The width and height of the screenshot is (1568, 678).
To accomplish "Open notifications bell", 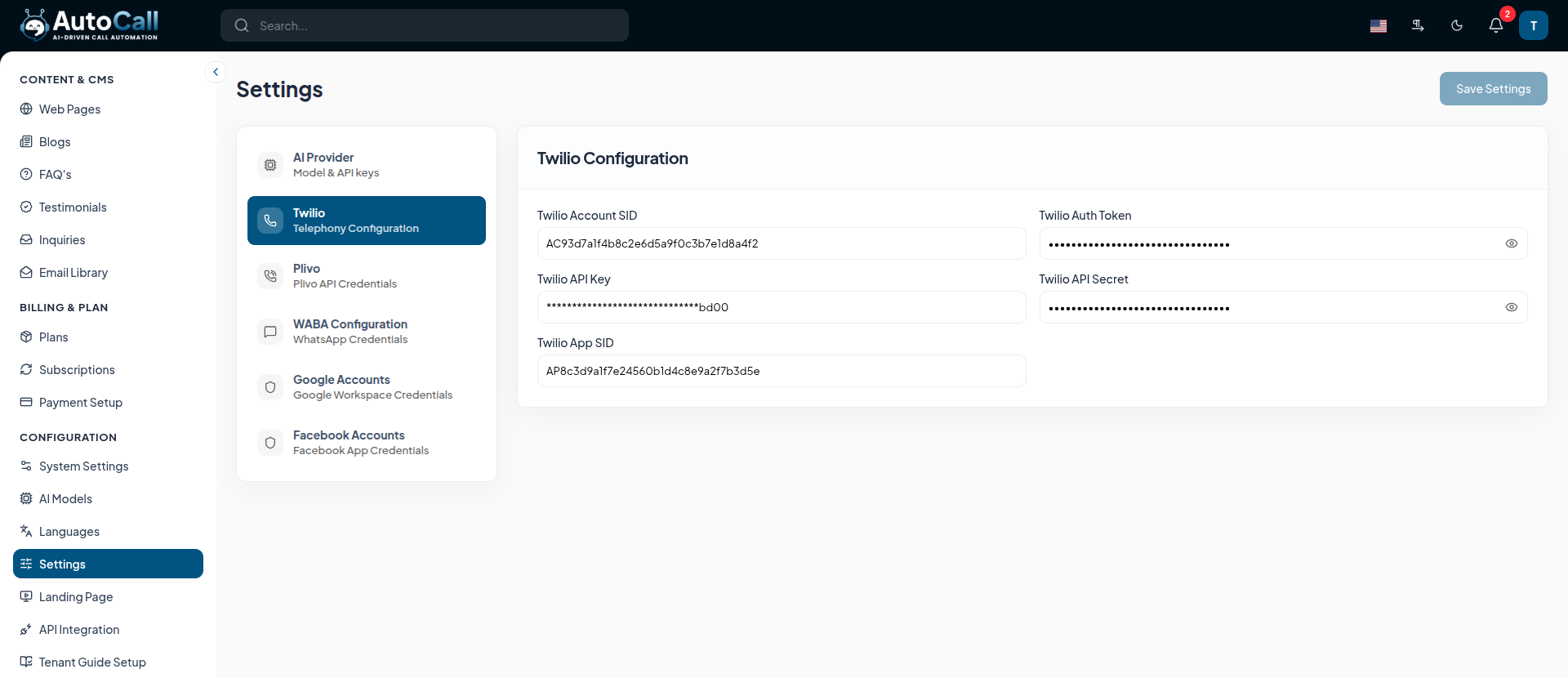I will pyautogui.click(x=1496, y=25).
